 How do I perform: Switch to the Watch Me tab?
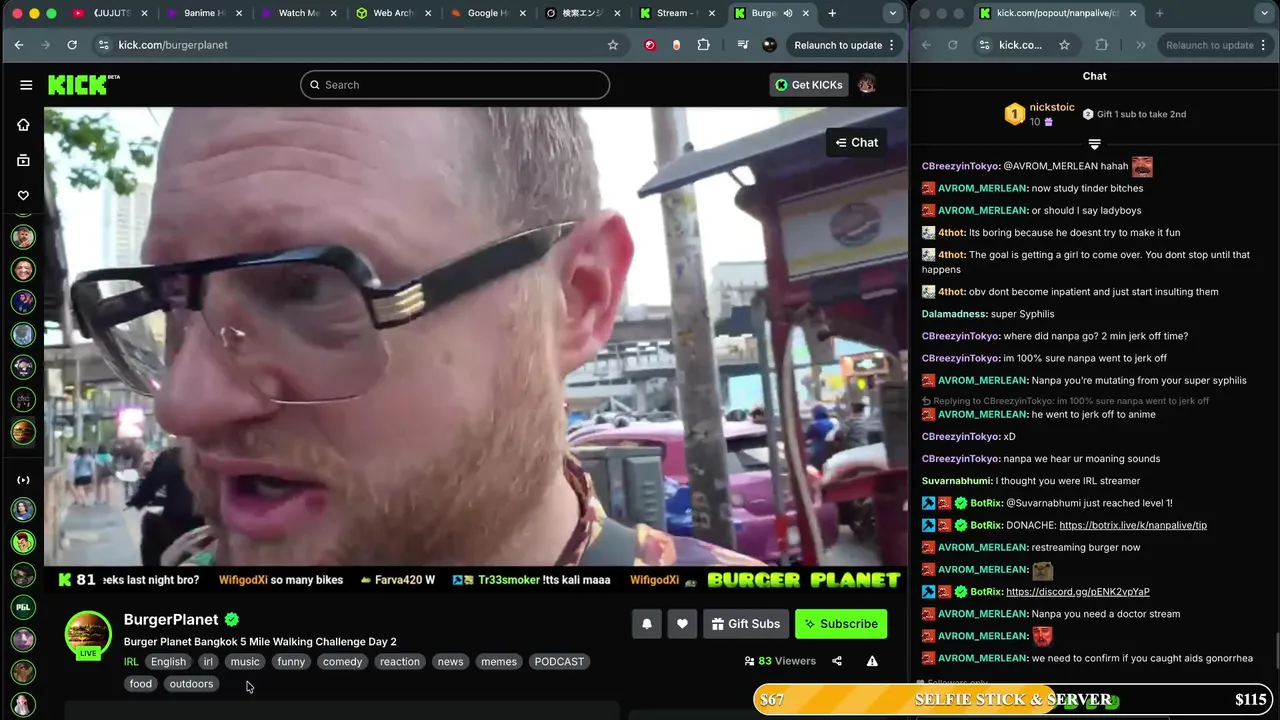pos(298,13)
